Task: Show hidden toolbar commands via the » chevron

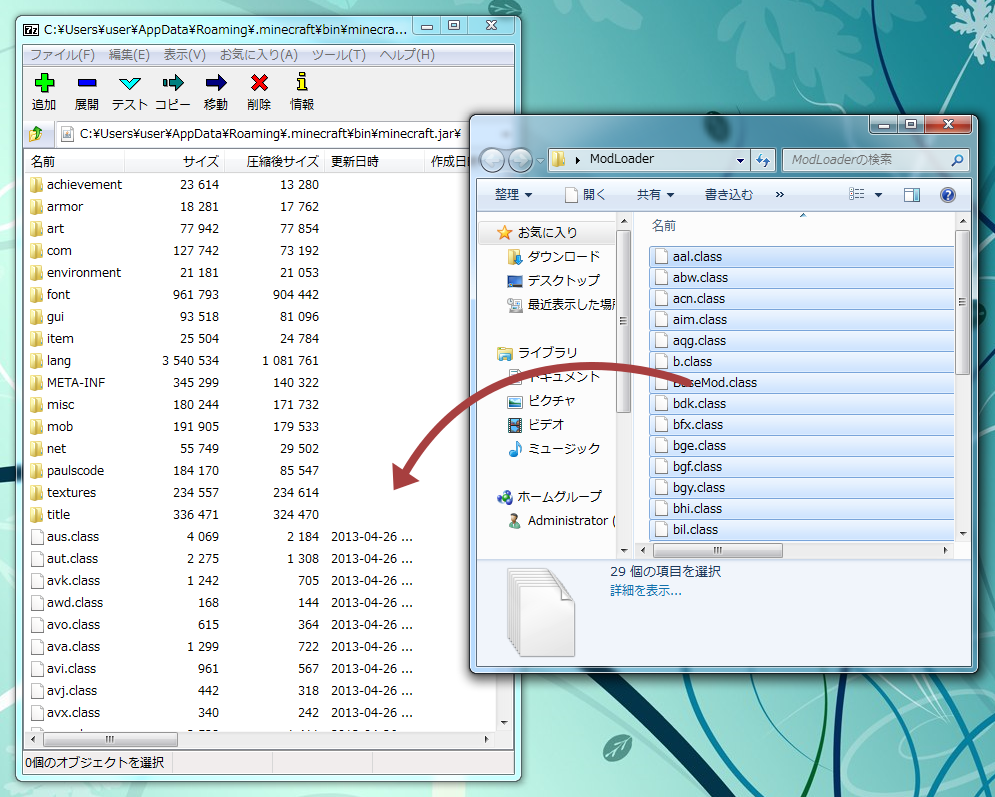Action: [779, 195]
